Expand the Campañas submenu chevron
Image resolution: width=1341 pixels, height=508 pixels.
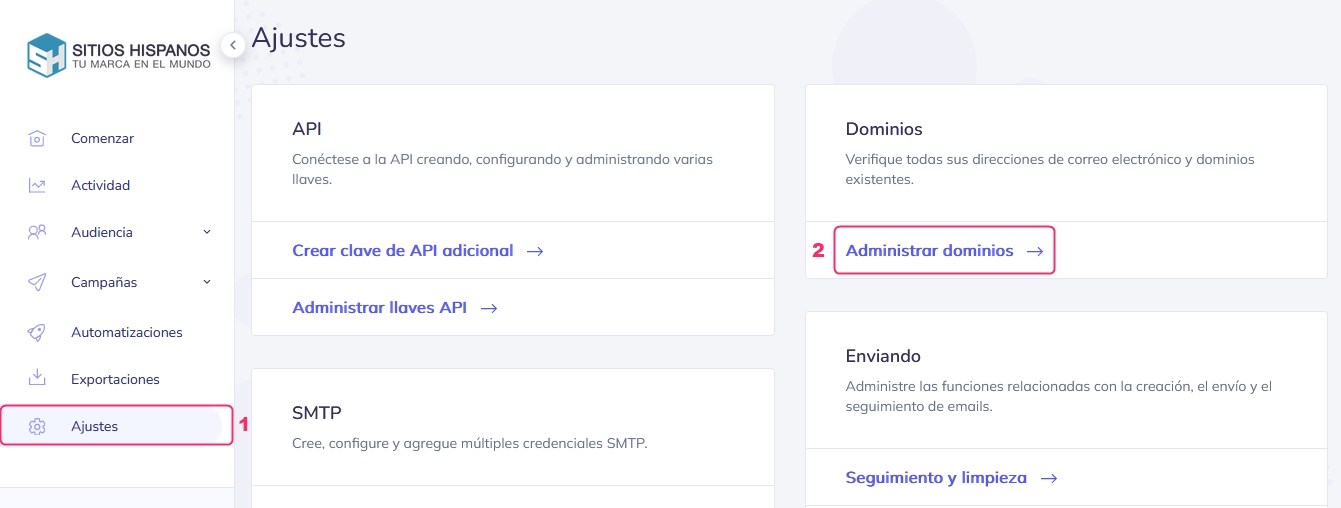(207, 282)
